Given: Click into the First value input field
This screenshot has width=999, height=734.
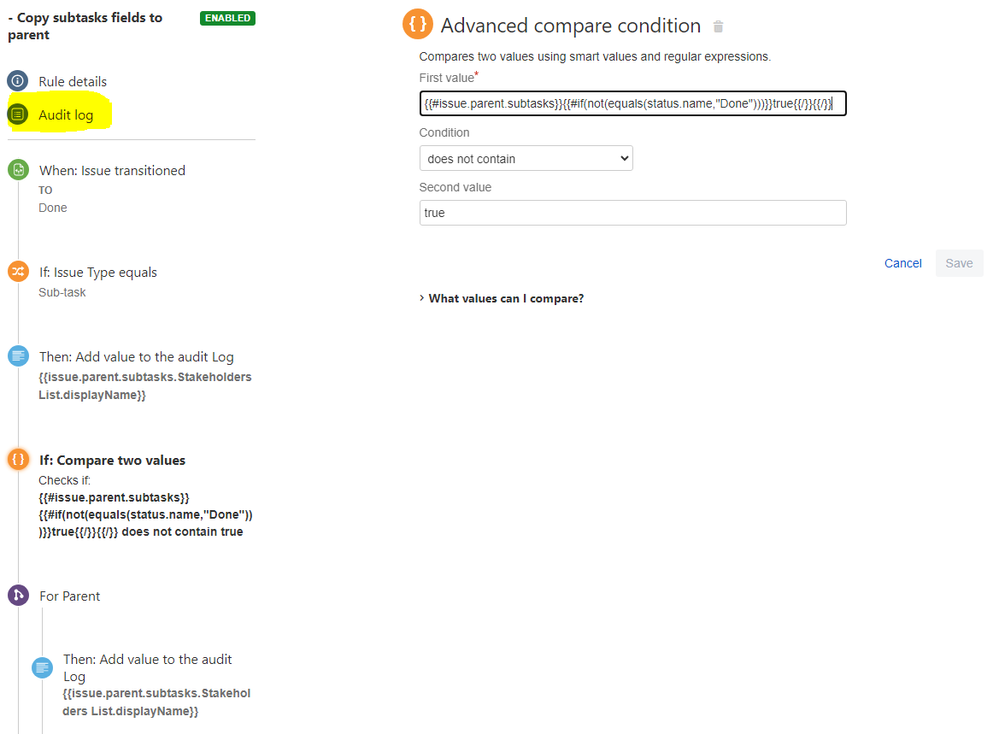Looking at the screenshot, I should click(633, 103).
